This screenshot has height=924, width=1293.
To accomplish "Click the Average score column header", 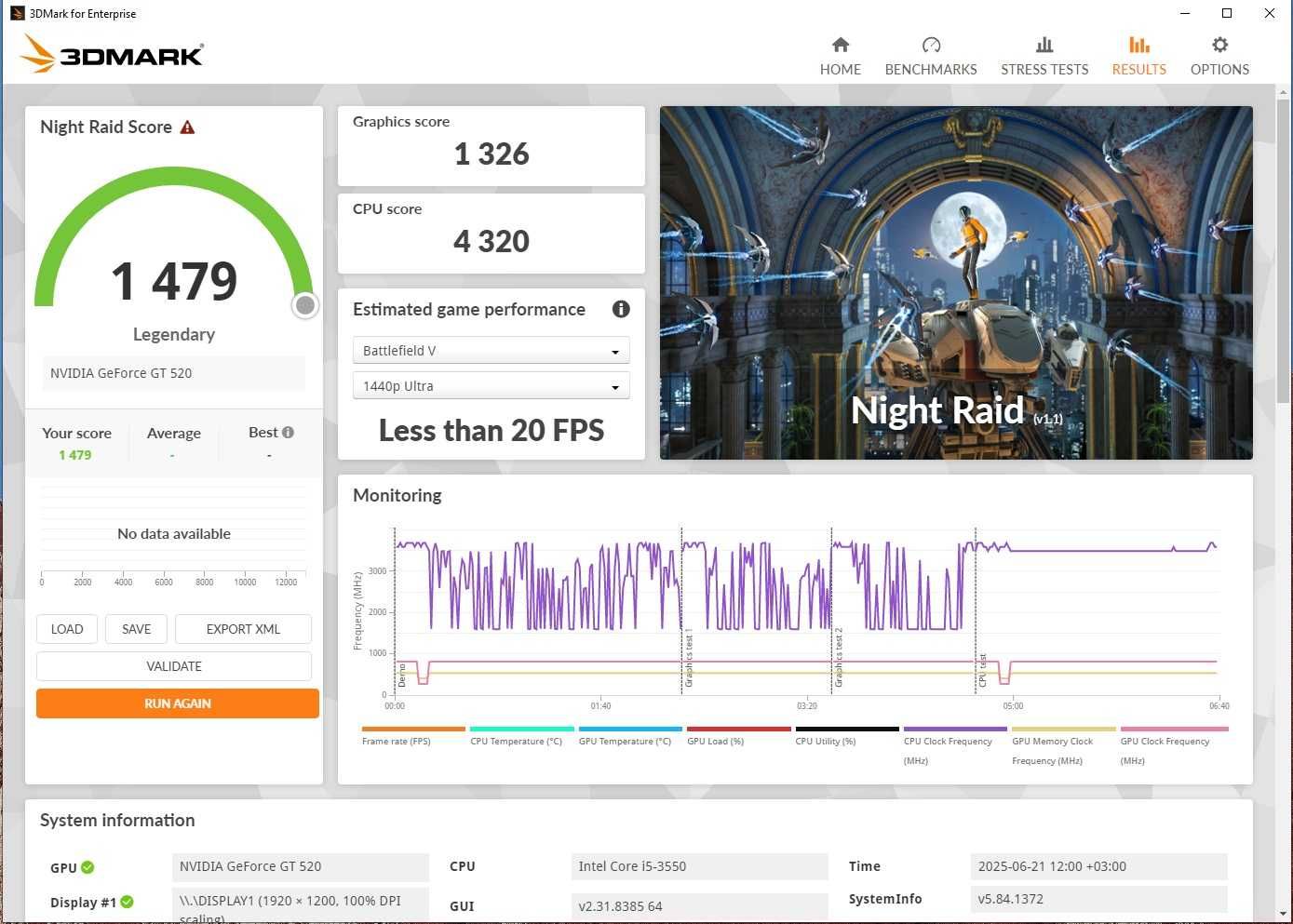I will tap(174, 433).
